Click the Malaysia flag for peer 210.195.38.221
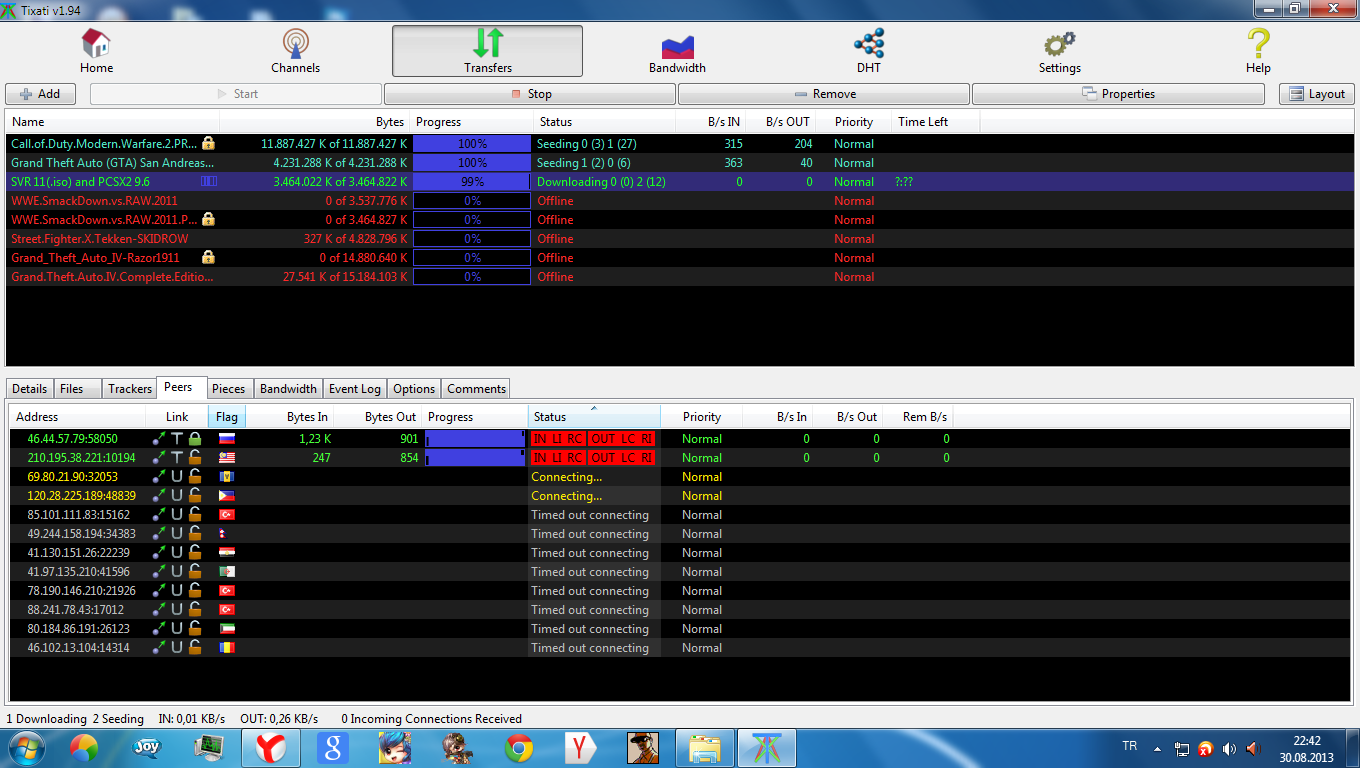 click(x=226, y=457)
